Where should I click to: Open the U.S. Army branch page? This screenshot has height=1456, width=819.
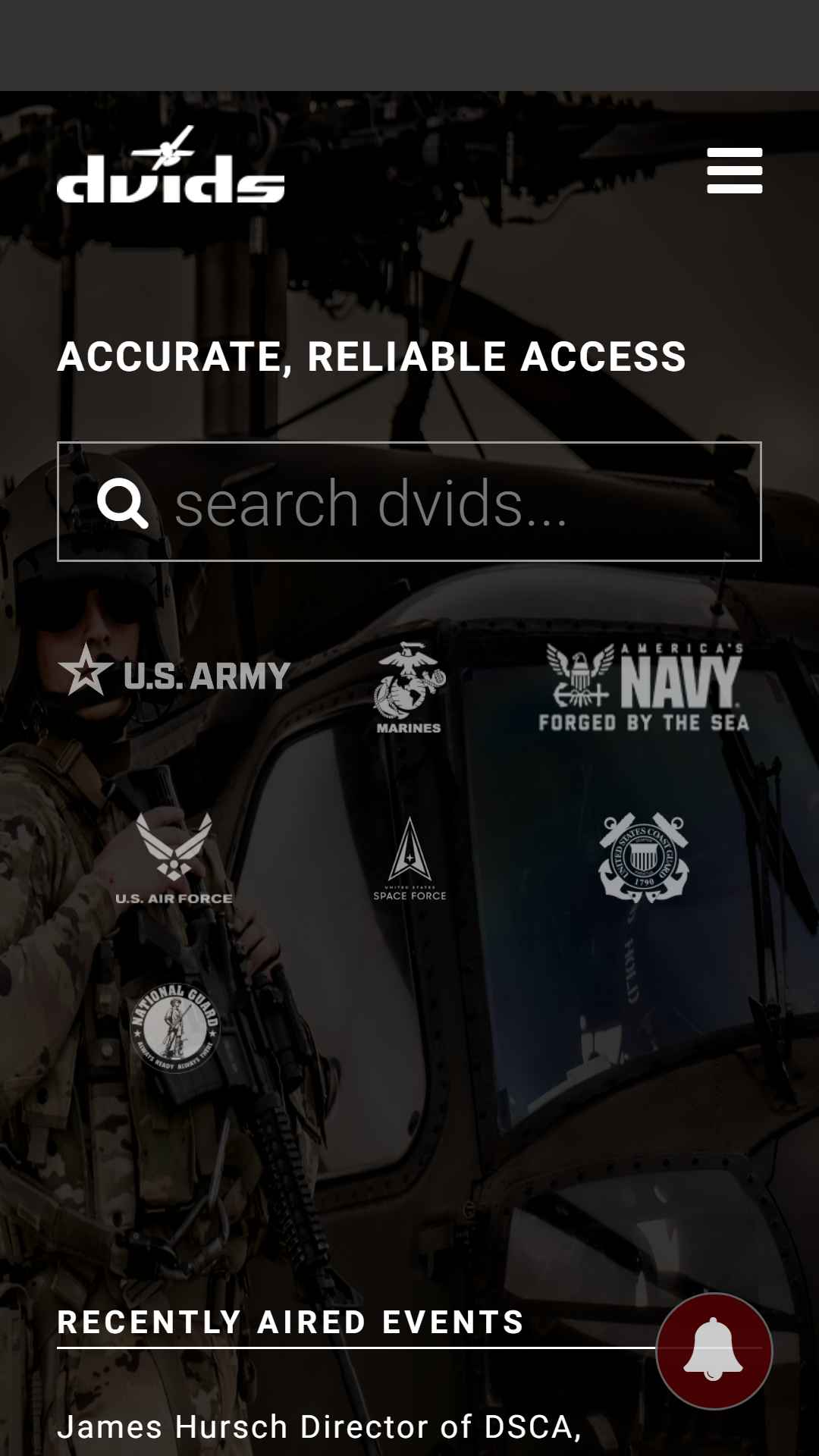(174, 672)
